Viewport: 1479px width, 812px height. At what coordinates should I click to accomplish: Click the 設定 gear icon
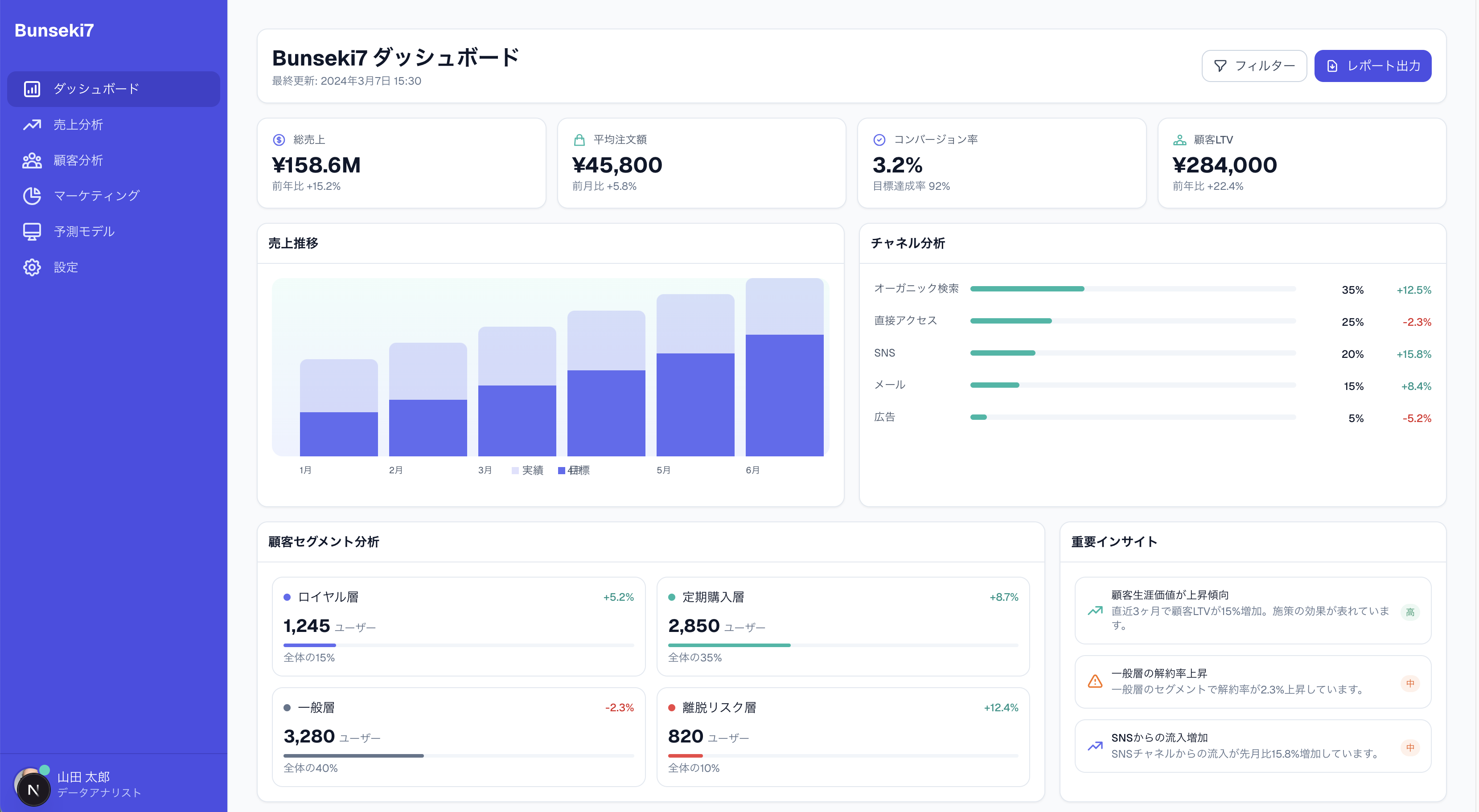point(32,267)
